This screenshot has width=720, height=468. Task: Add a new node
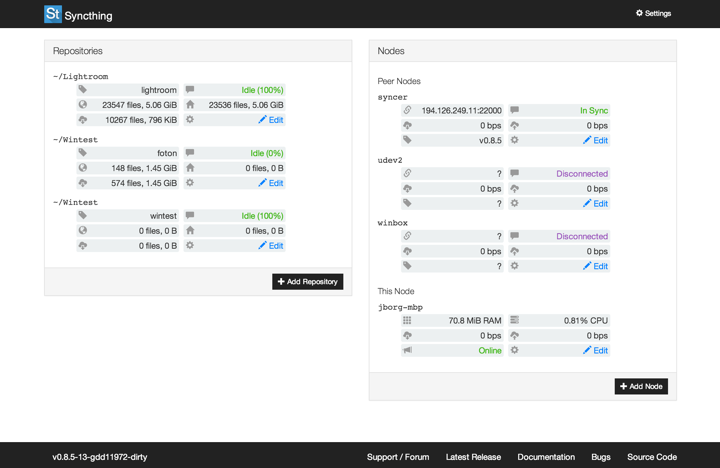point(641,386)
